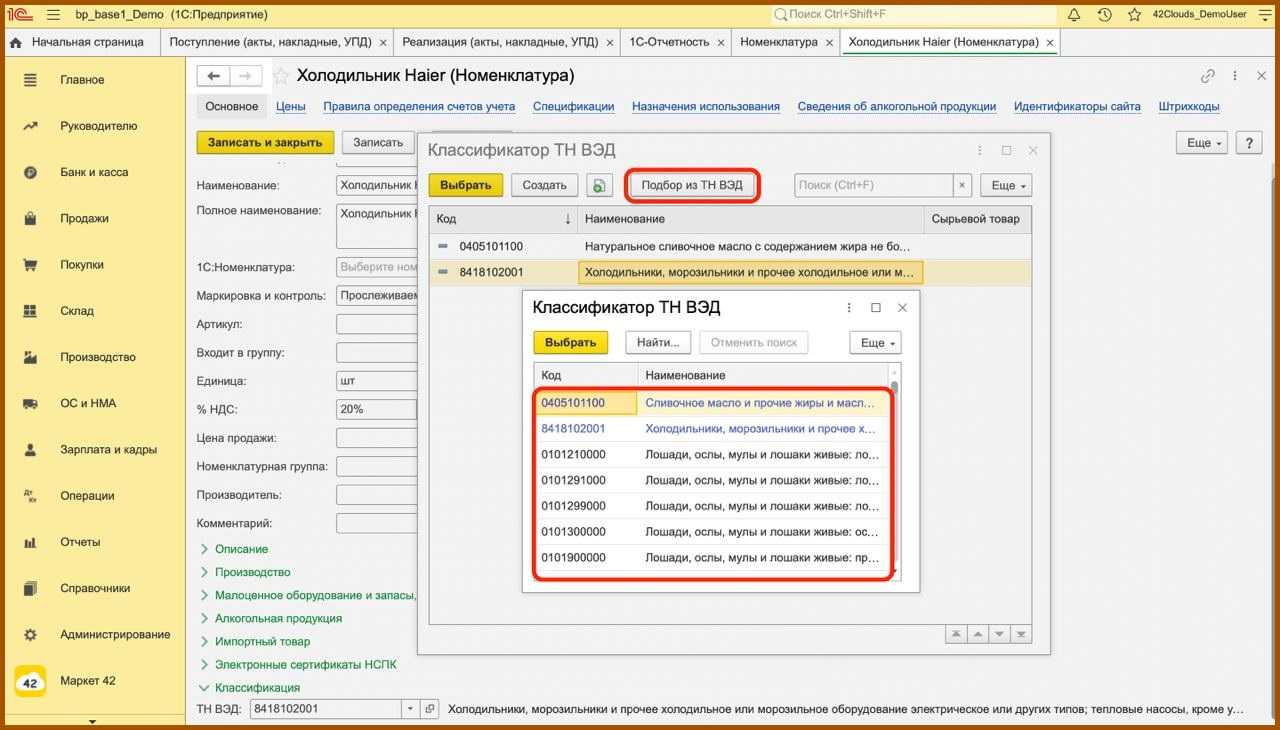Open Правила определения счетов учета link
Image resolution: width=1280 pixels, height=730 pixels.
coord(419,107)
